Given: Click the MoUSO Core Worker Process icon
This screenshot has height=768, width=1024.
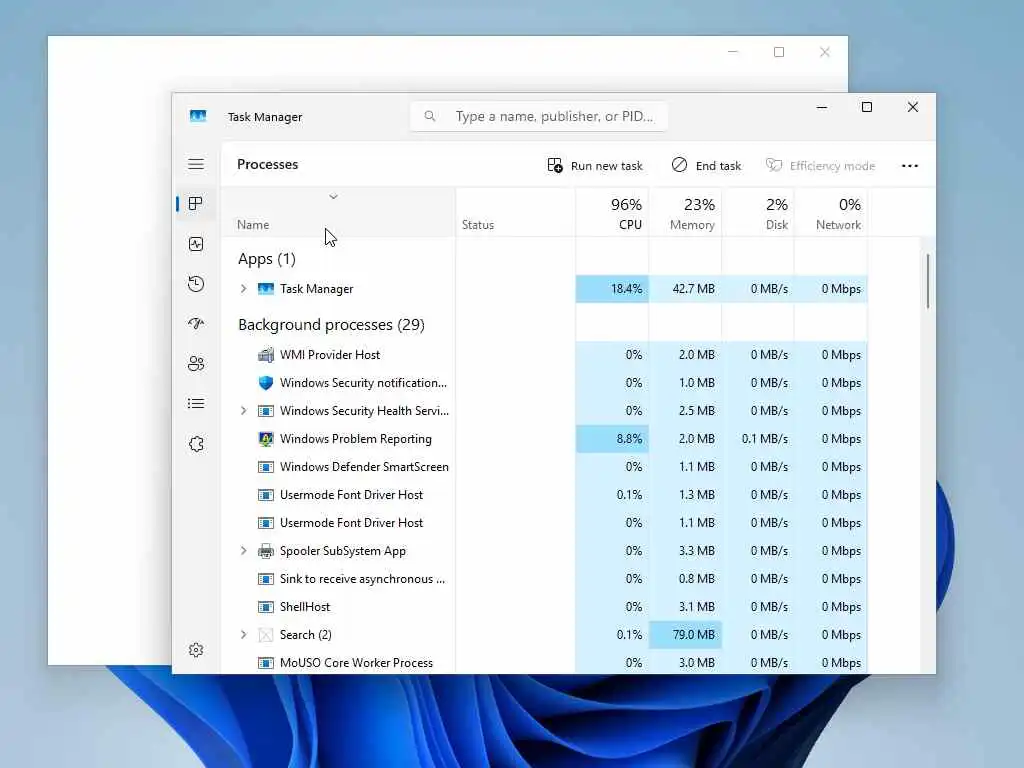Looking at the screenshot, I should (x=266, y=663).
